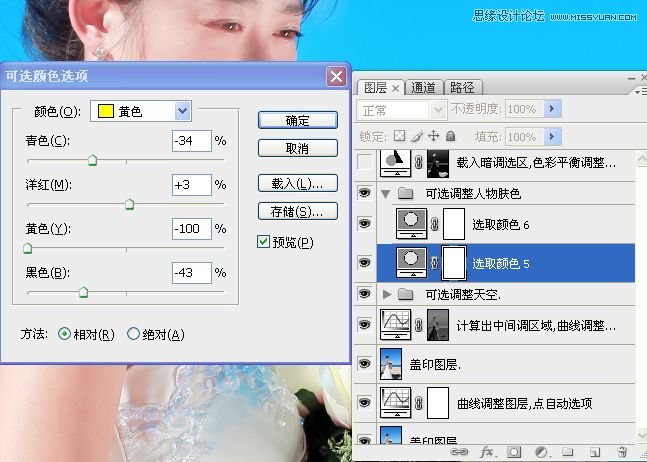Open the 填充 slider arrow
Image resolution: width=647 pixels, height=462 pixels.
click(x=552, y=136)
